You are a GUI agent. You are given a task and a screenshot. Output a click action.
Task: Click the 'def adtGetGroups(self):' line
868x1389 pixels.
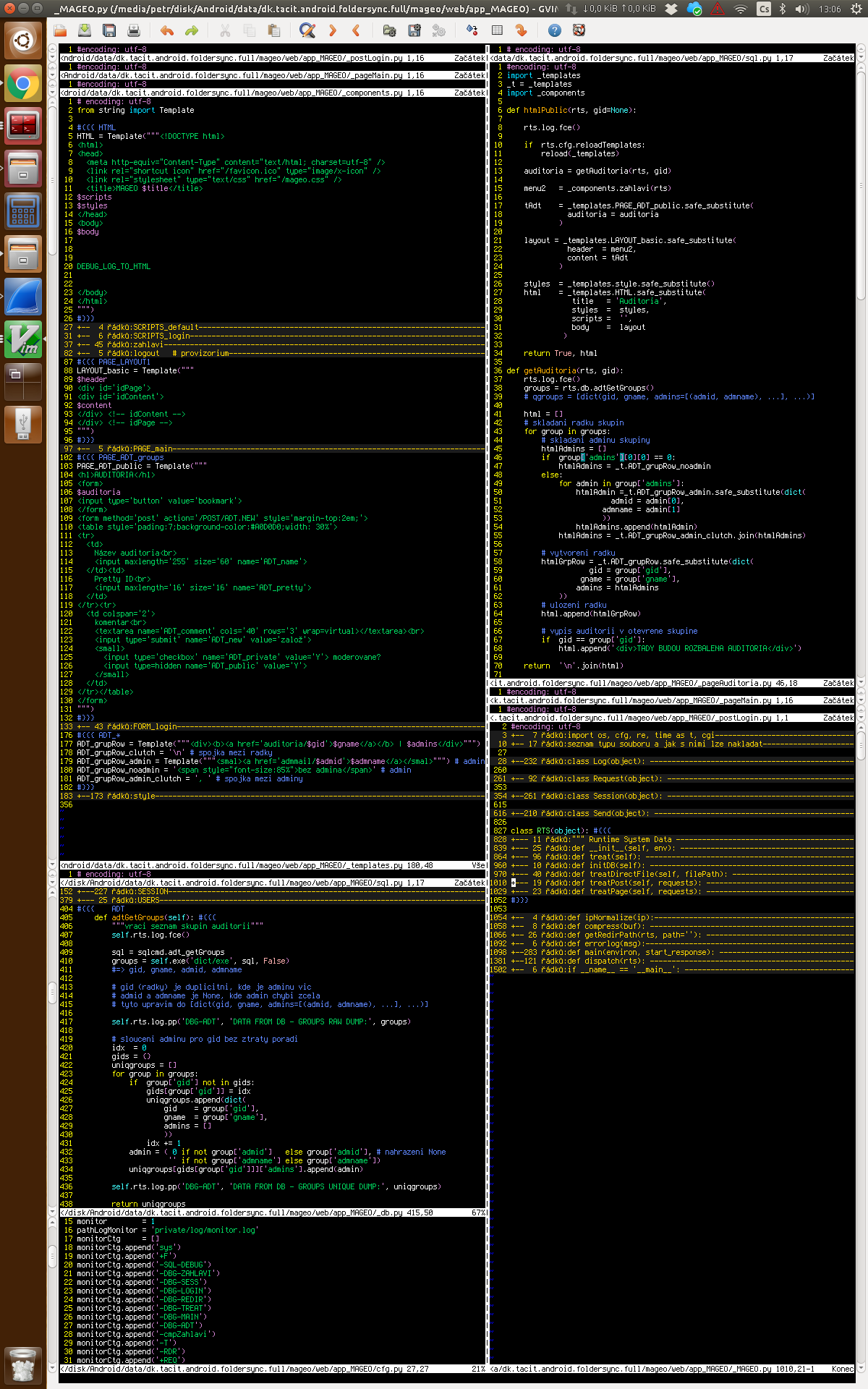(x=155, y=917)
